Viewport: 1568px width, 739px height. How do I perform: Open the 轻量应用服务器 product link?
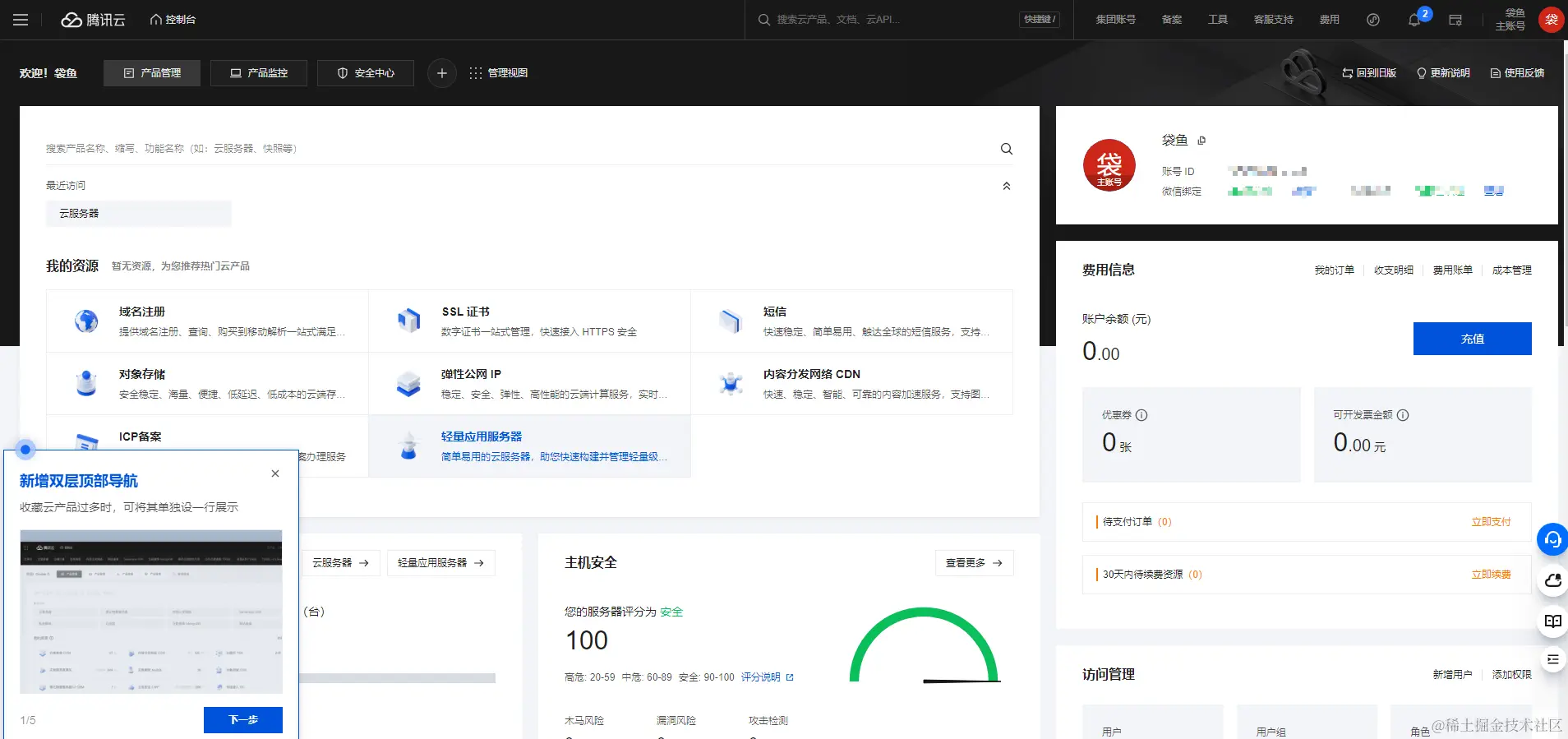tap(482, 436)
